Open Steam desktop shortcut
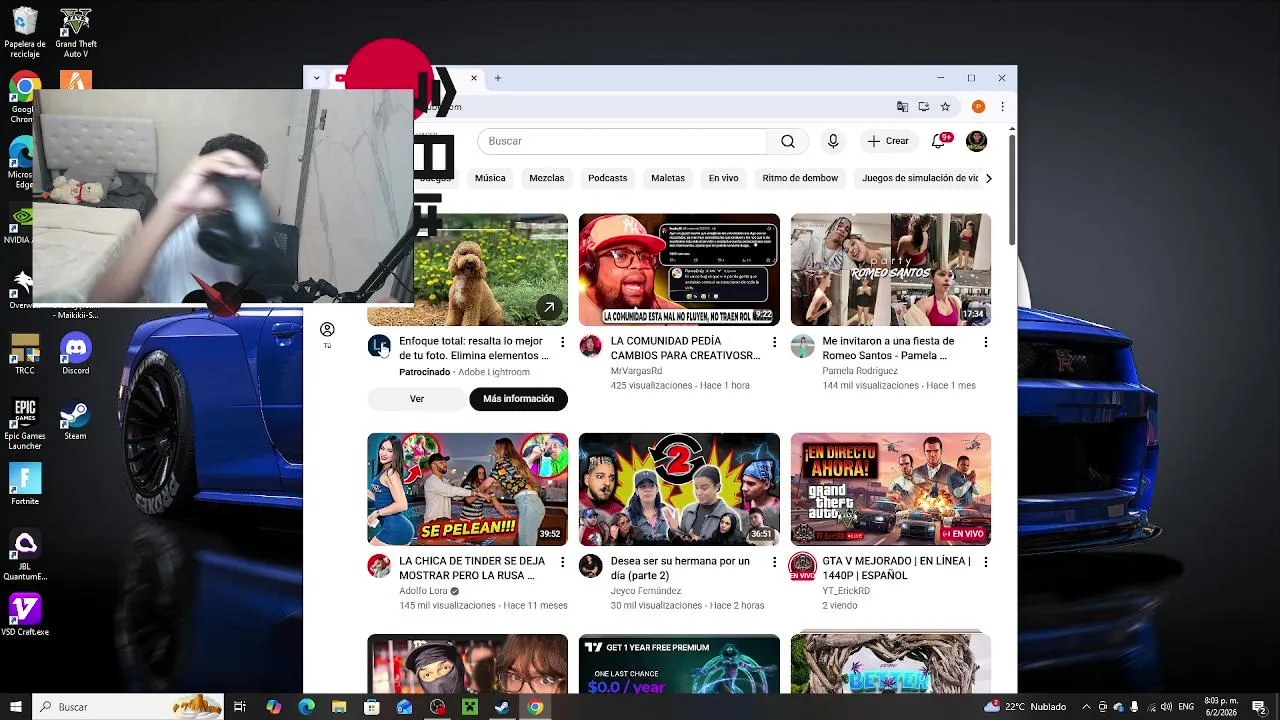Image resolution: width=1280 pixels, height=720 pixels. [76, 420]
